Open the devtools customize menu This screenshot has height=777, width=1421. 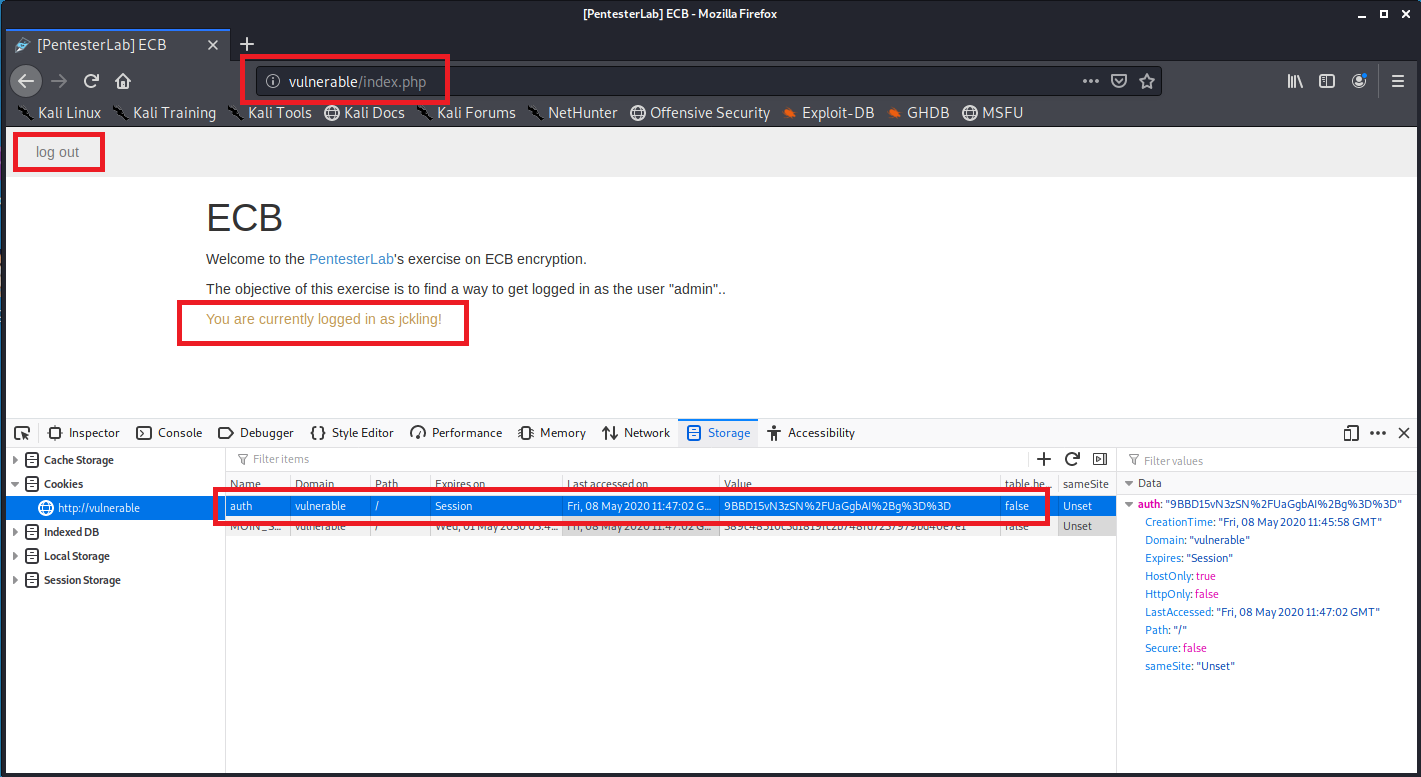1378,433
